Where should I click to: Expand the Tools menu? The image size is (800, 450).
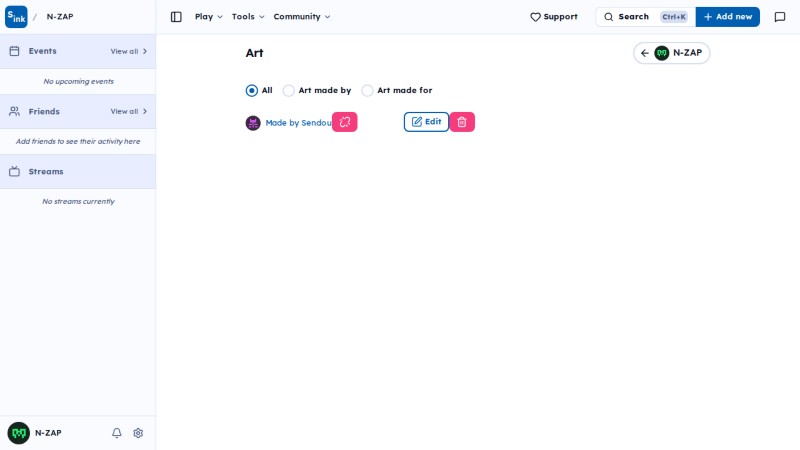[x=248, y=17]
